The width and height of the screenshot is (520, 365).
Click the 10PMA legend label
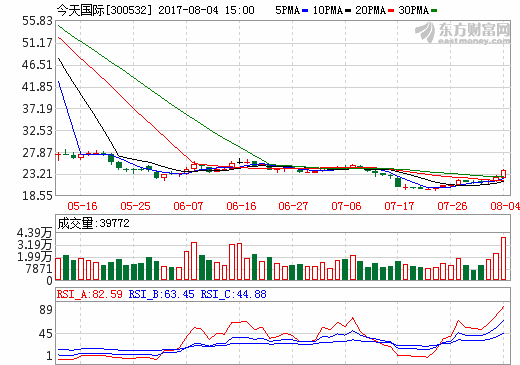click(328, 10)
